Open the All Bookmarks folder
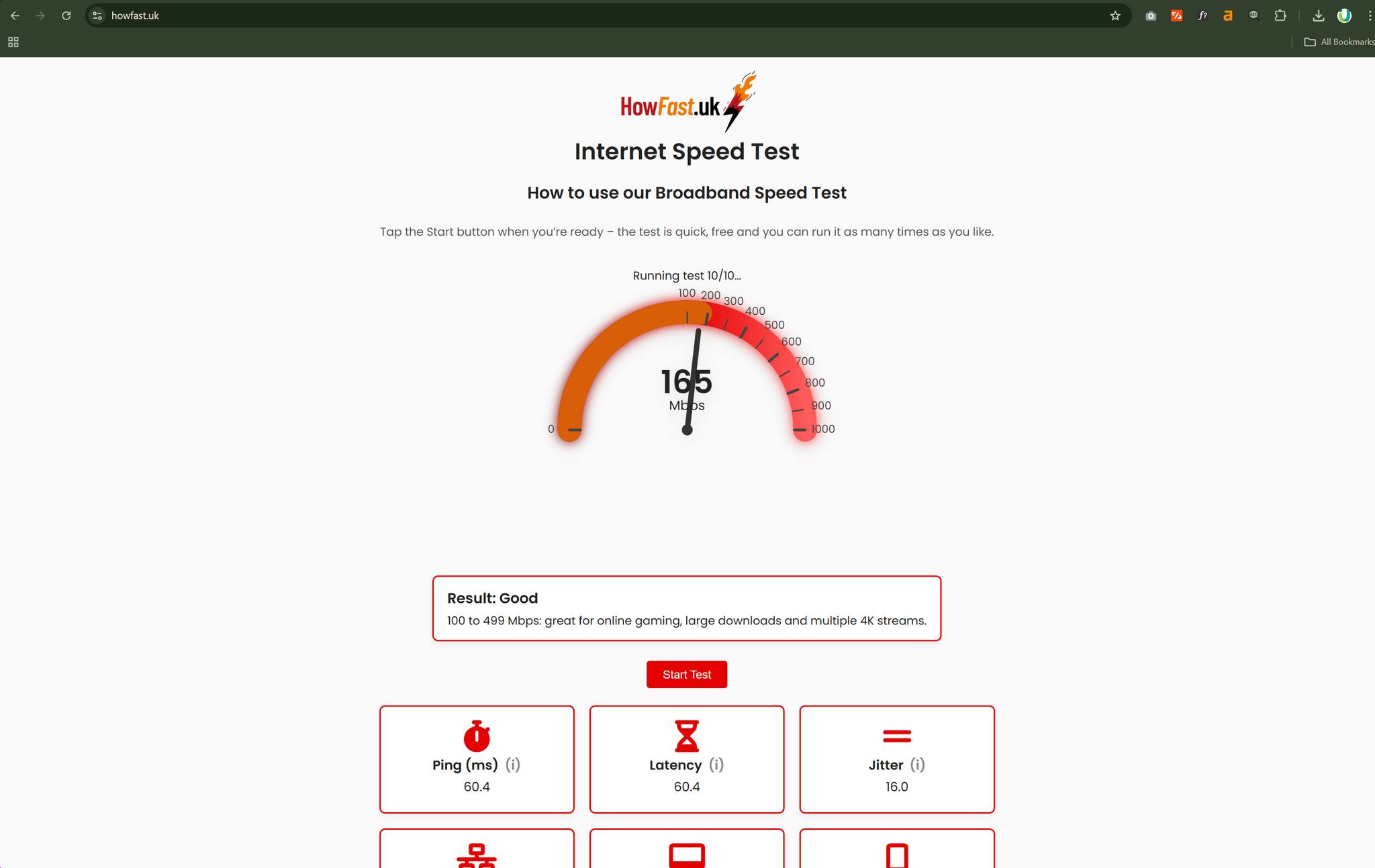Viewport: 1375px width, 868px height. [x=1339, y=42]
